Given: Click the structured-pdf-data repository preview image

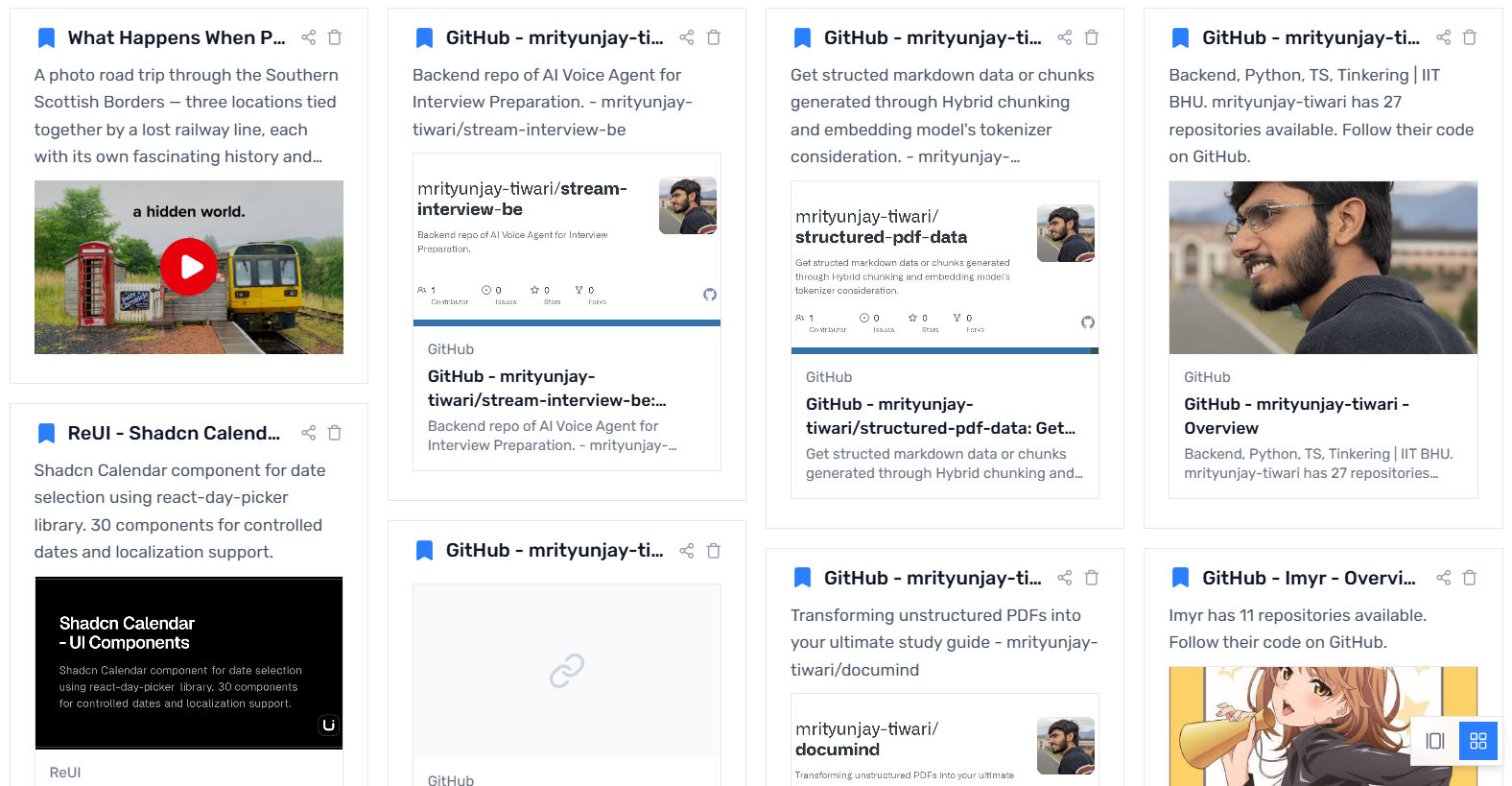Looking at the screenshot, I should coord(945,268).
